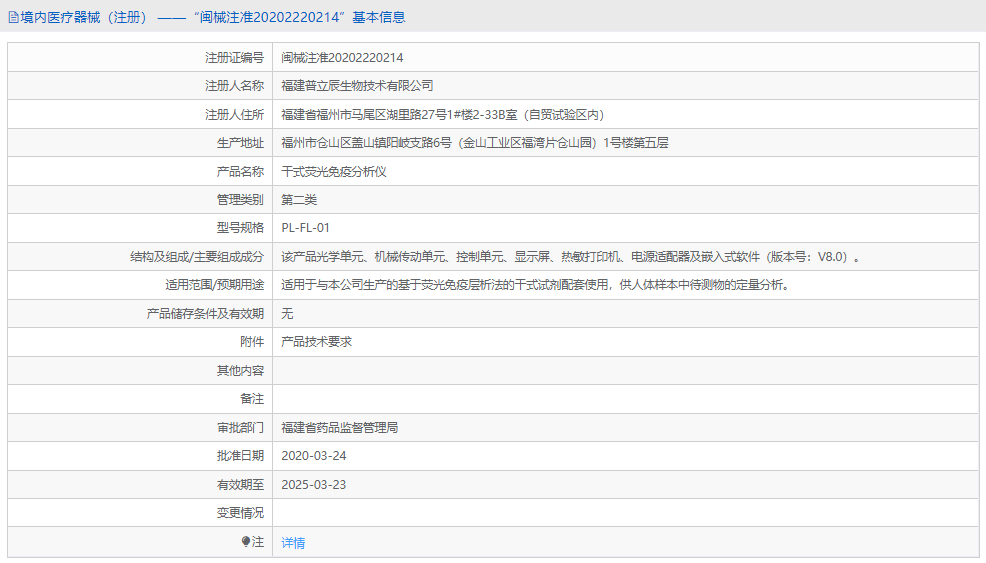Click registrant name 福建普立辰生物技术有限公司
The height and width of the screenshot is (563, 986).
click(x=357, y=86)
